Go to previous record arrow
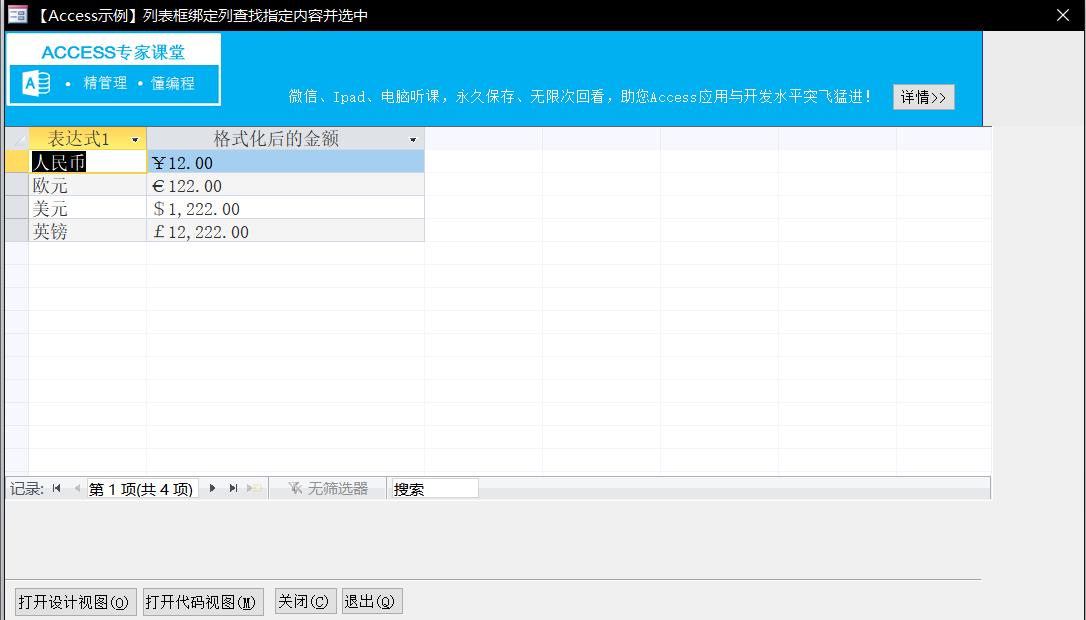Screen dimensions: 1086x620 [77, 488]
